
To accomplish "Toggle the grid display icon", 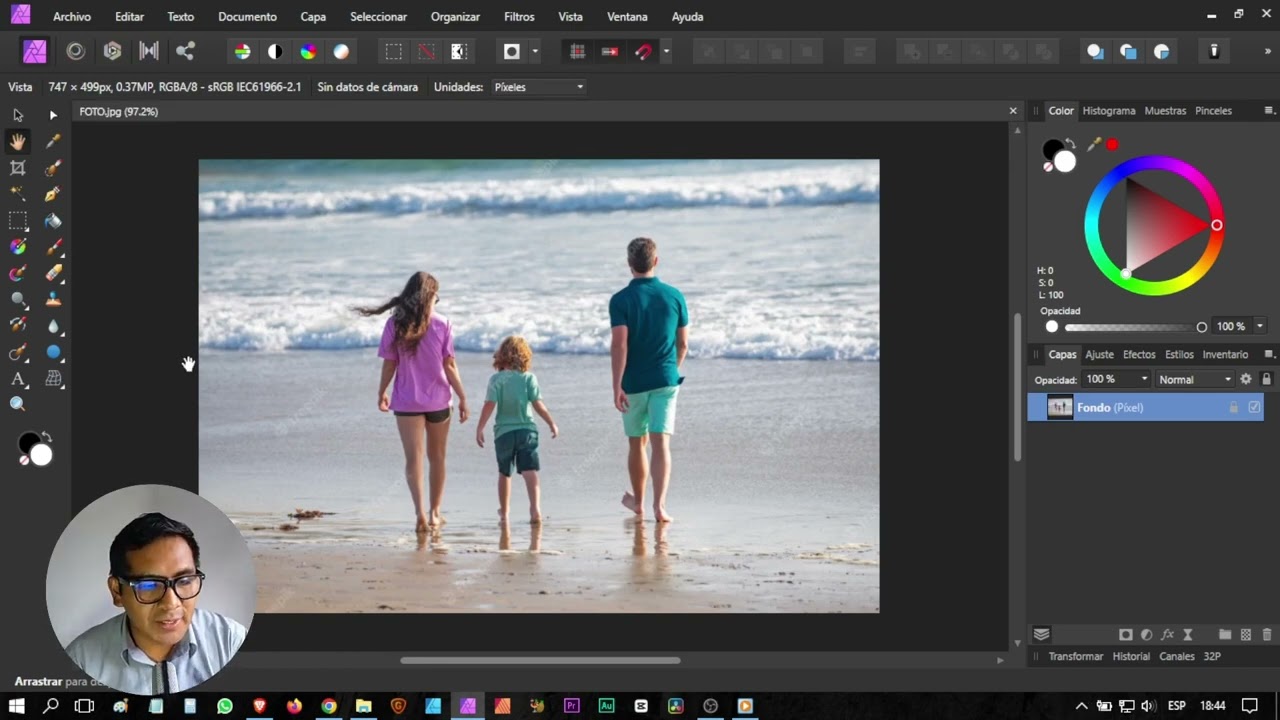I will [577, 52].
